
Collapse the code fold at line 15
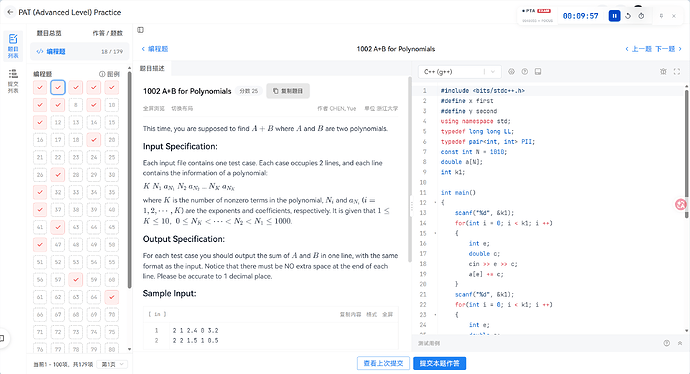tap(435, 233)
